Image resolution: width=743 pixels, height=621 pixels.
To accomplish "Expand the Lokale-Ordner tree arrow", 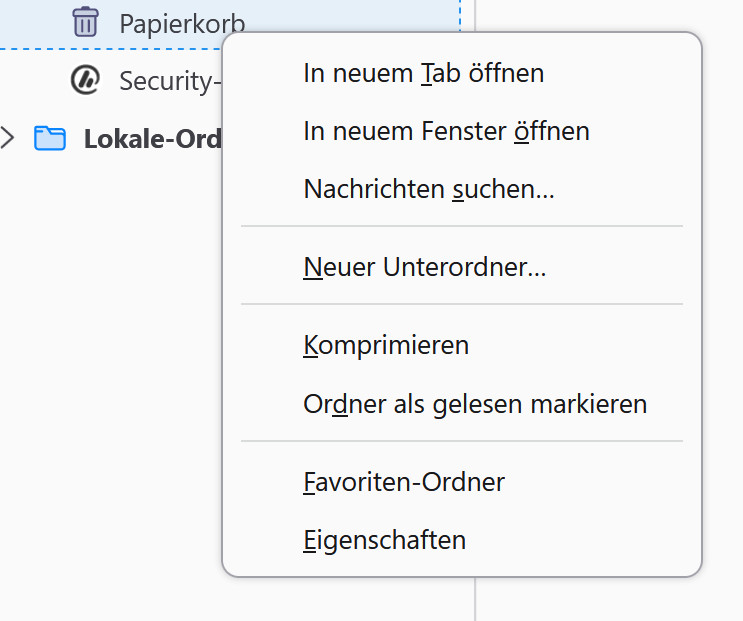I will click(8, 138).
